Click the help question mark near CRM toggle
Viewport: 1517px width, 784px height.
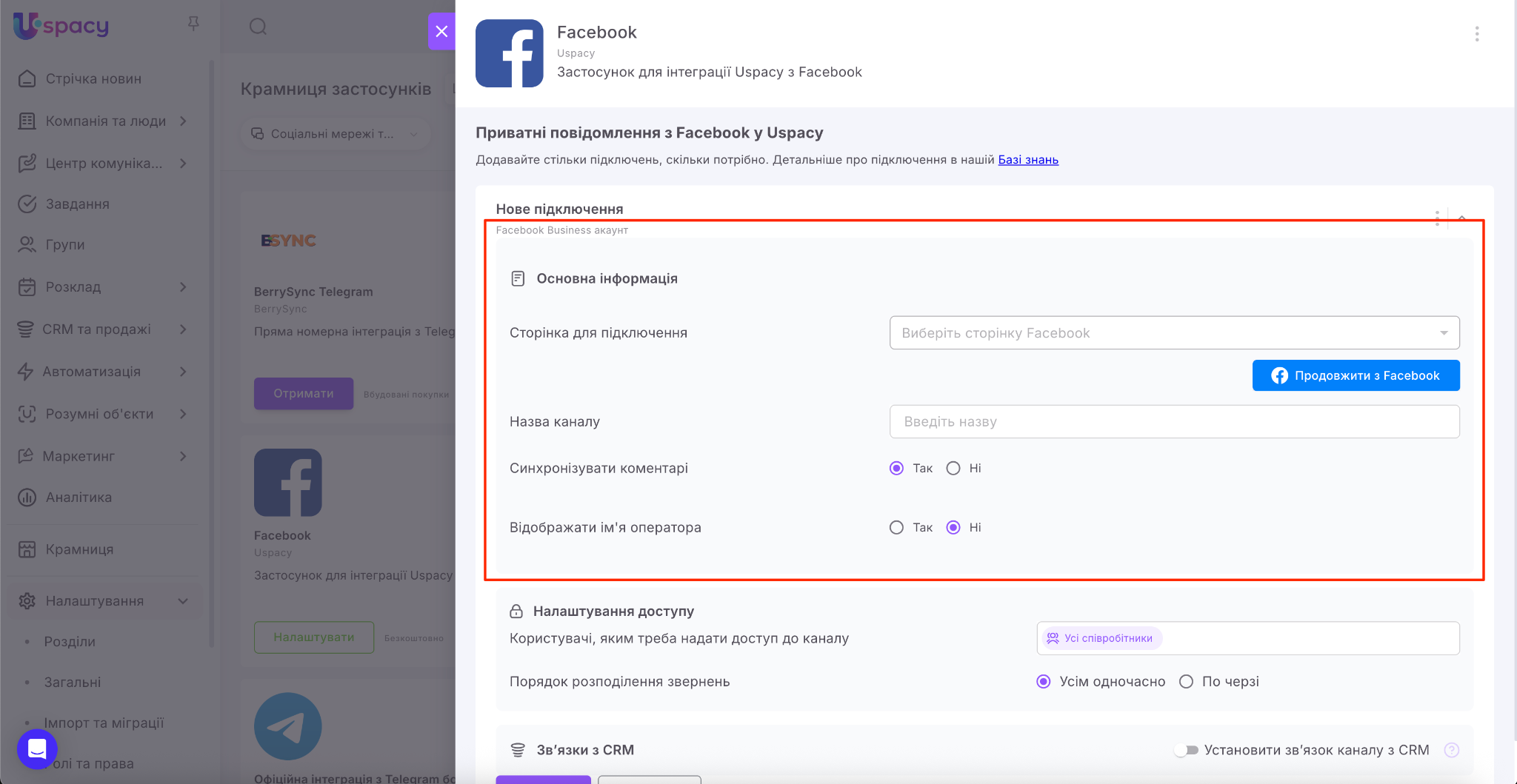(x=1451, y=750)
